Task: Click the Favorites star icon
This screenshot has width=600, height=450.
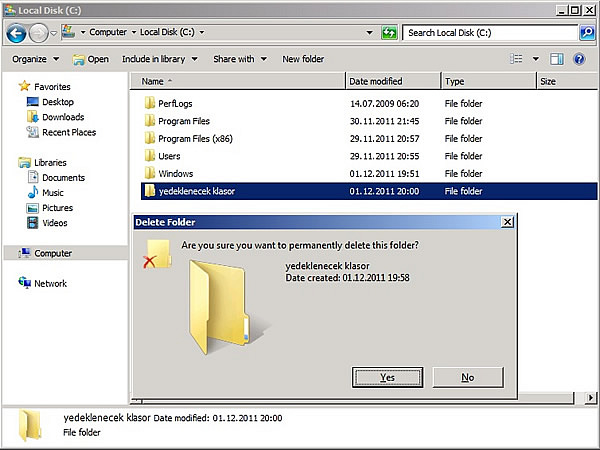Action: pos(24,86)
